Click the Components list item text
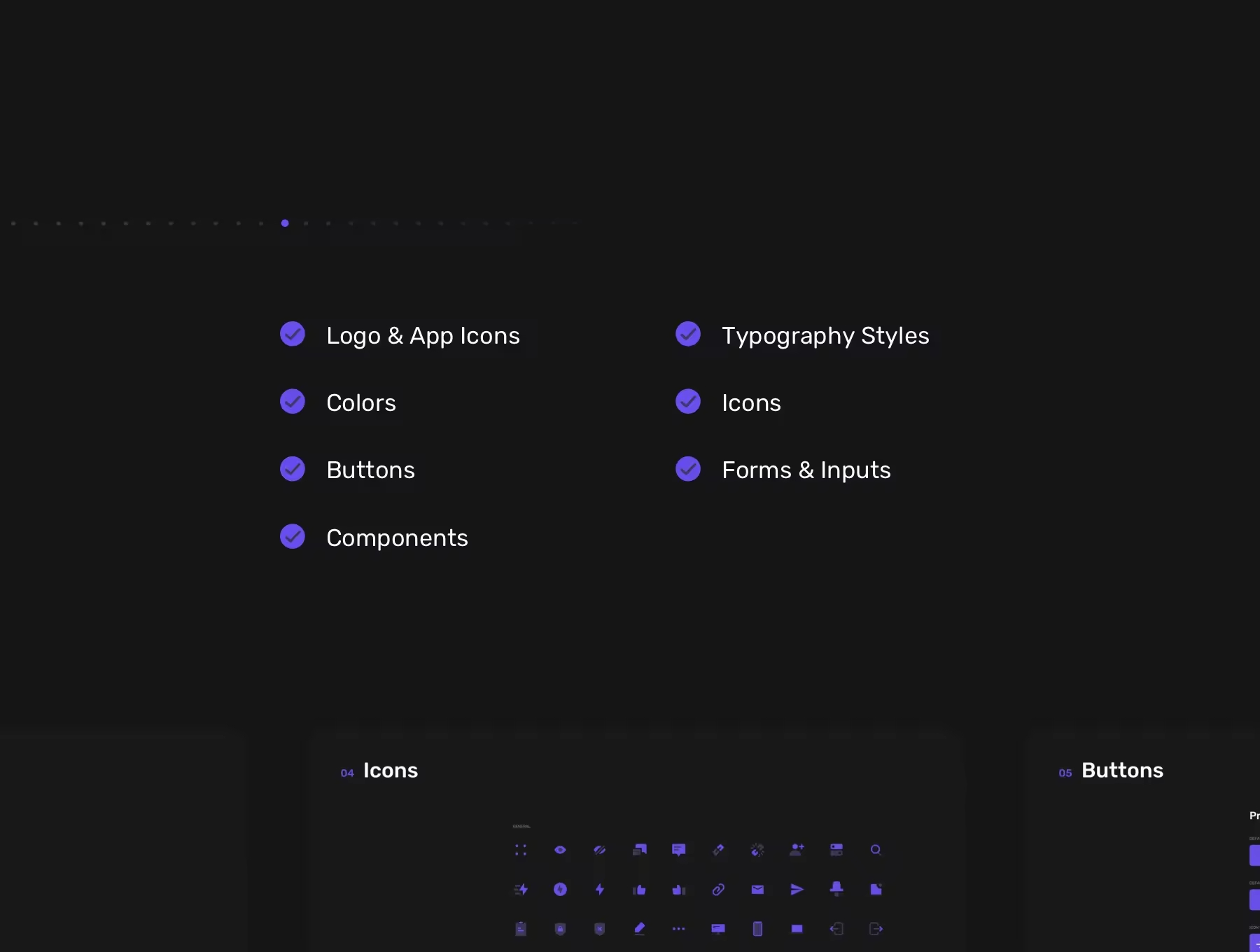1260x952 pixels. click(x=397, y=538)
